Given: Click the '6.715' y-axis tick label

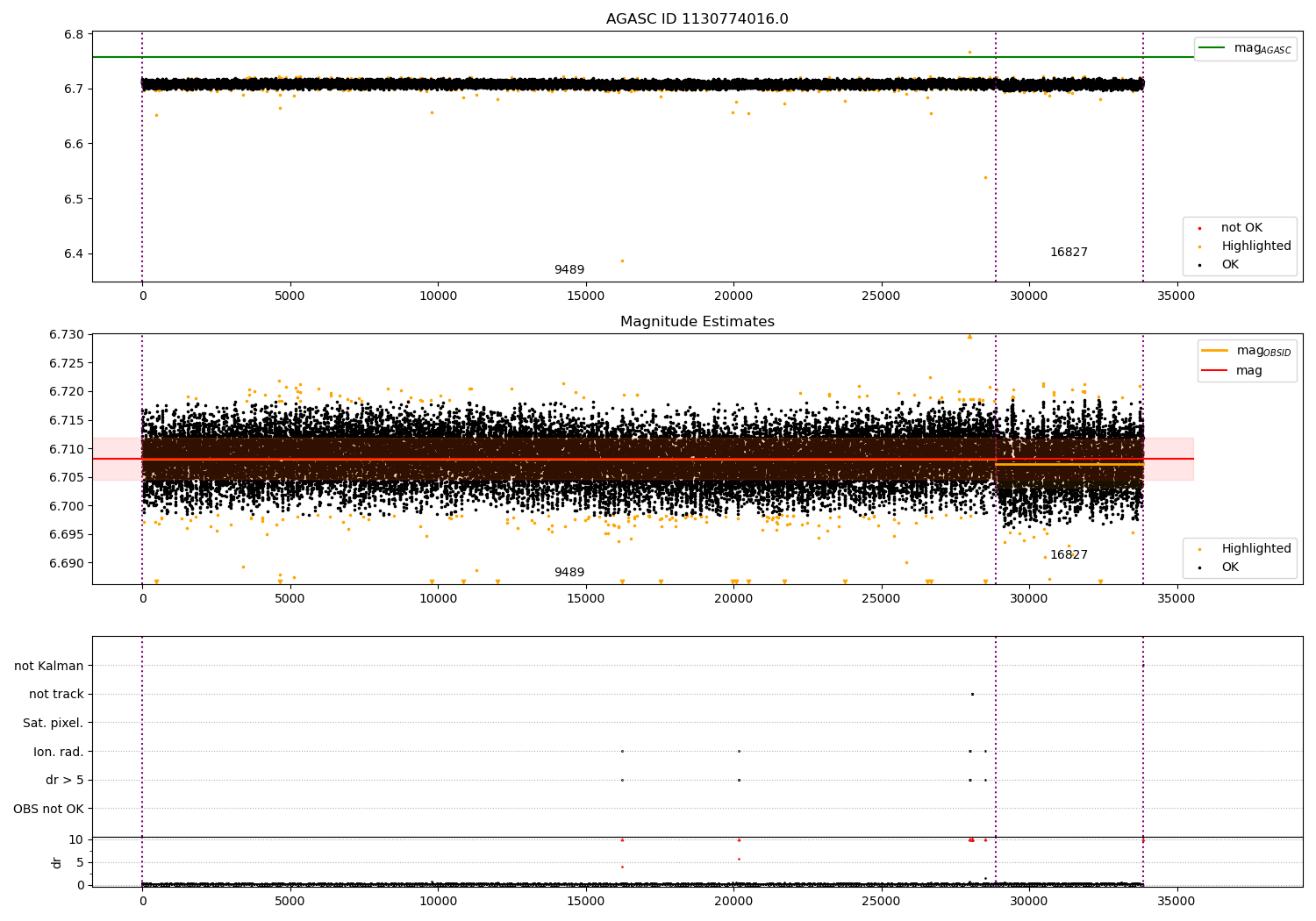Looking at the screenshot, I should point(67,421).
